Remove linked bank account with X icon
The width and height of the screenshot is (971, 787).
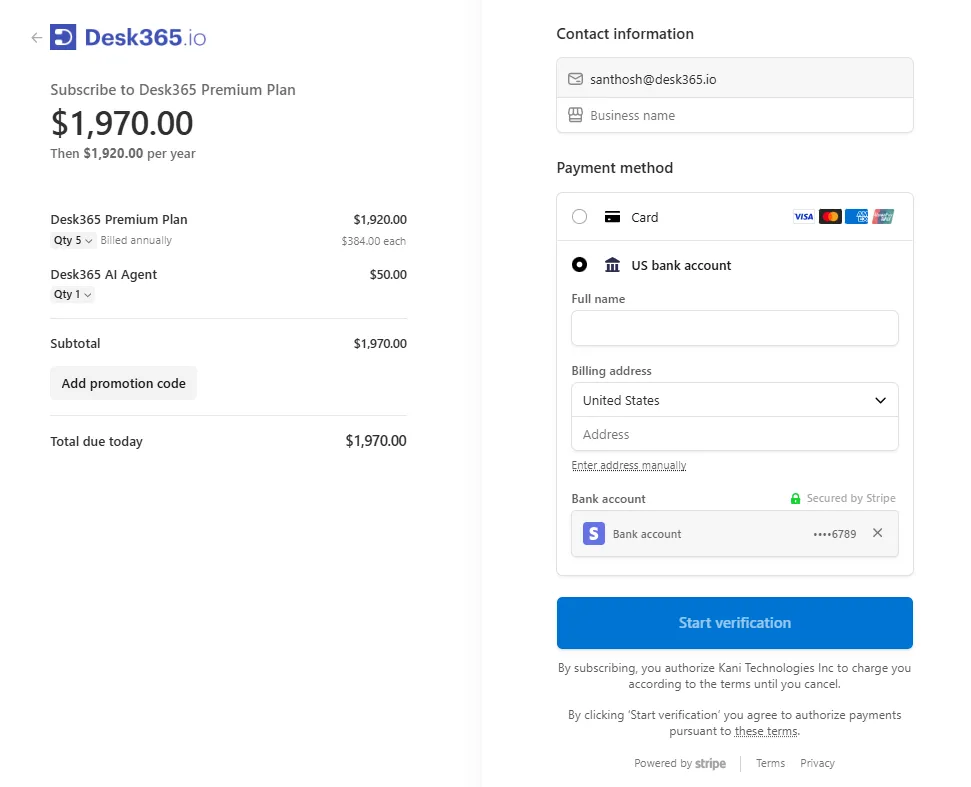(877, 533)
